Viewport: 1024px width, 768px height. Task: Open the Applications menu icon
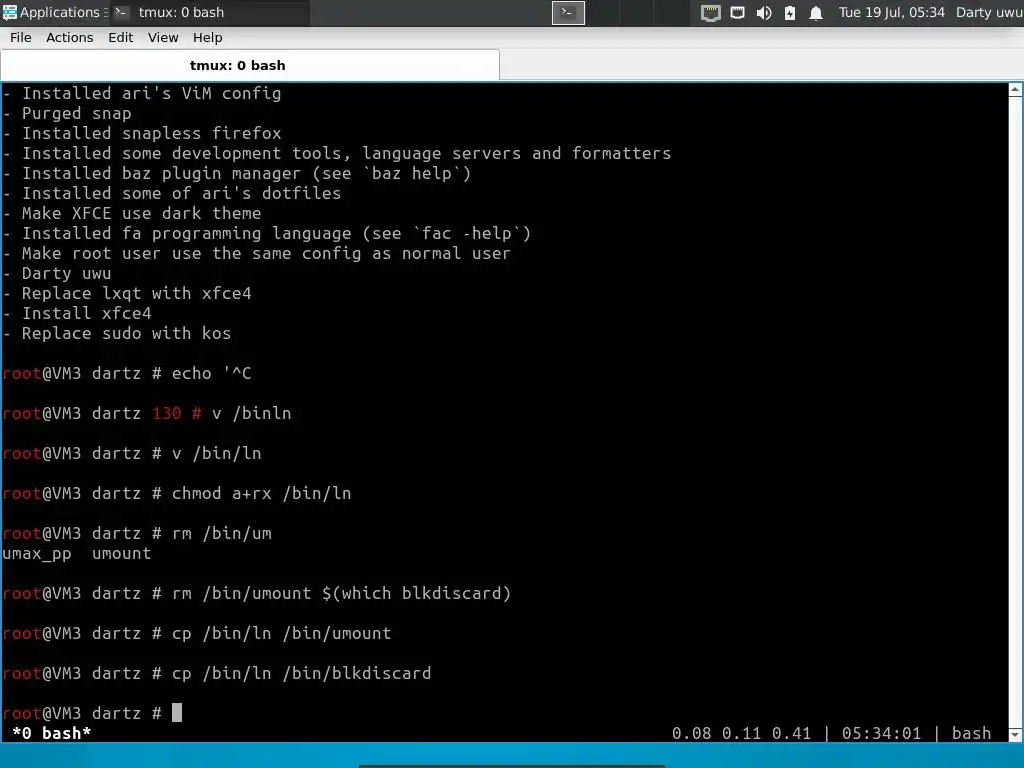click(10, 12)
